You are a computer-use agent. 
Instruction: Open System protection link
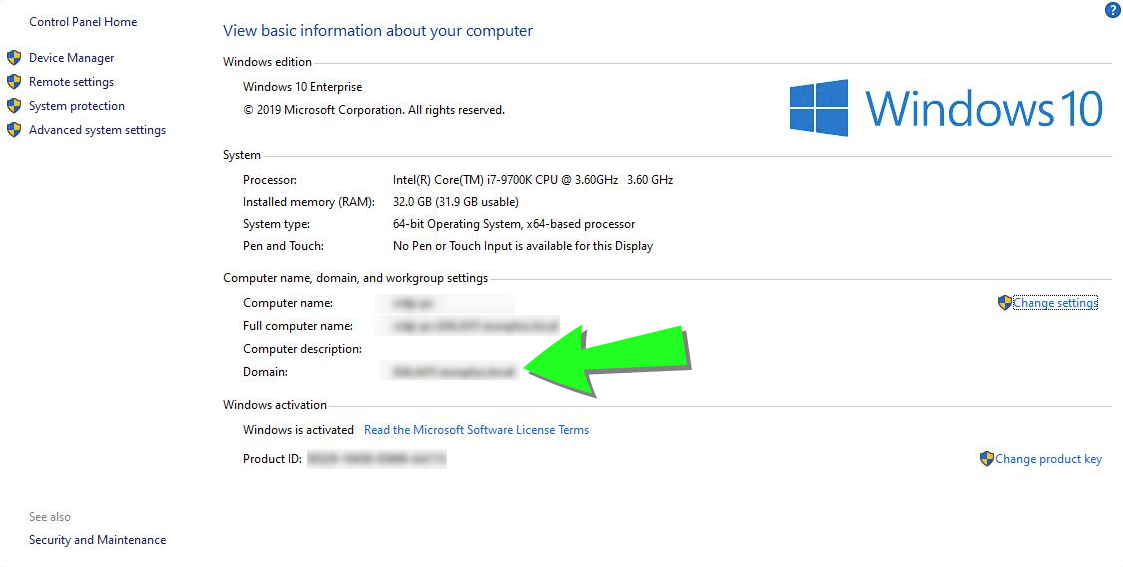point(77,106)
